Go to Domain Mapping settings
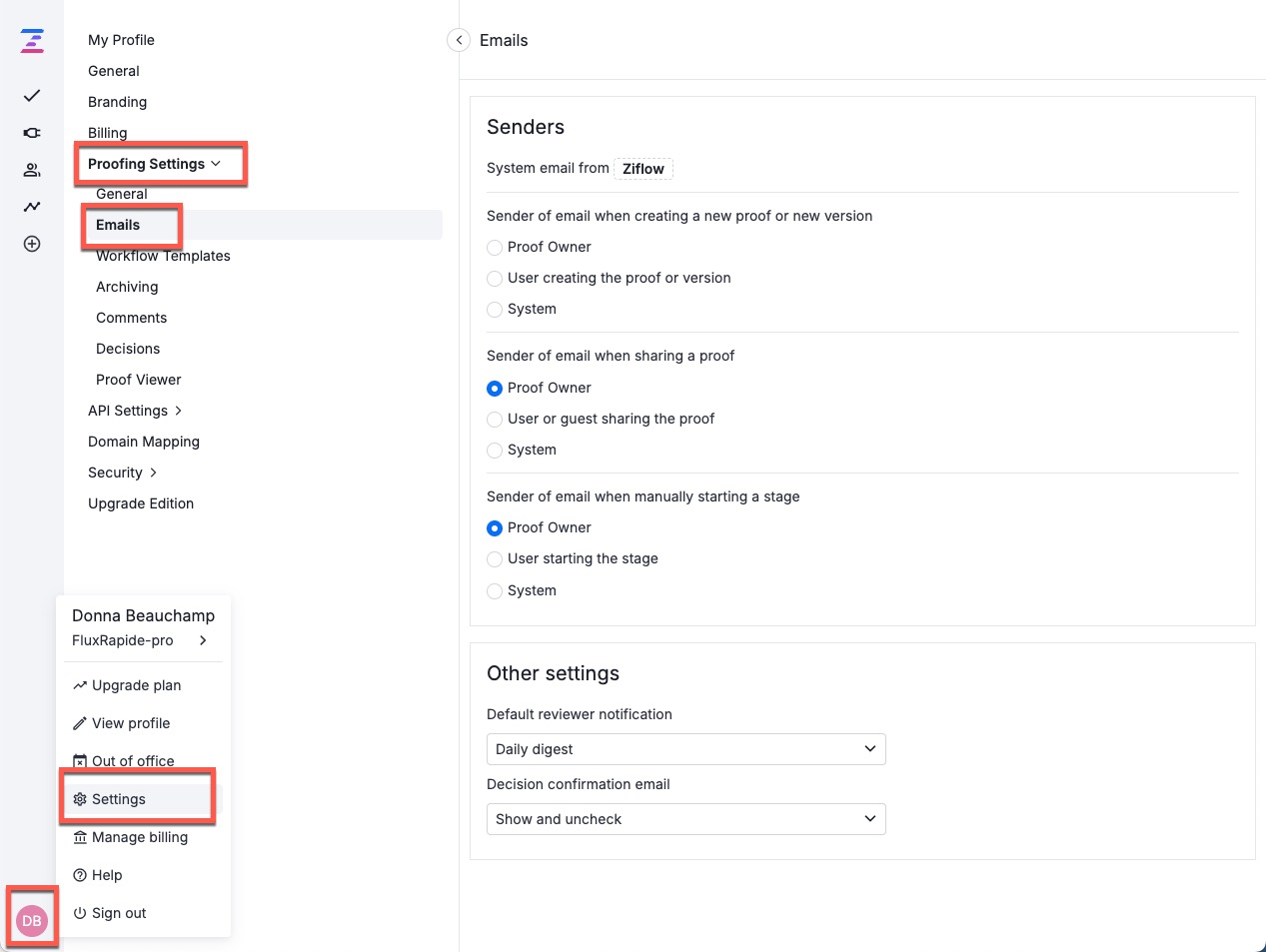This screenshot has height=952, width=1266. pos(144,442)
